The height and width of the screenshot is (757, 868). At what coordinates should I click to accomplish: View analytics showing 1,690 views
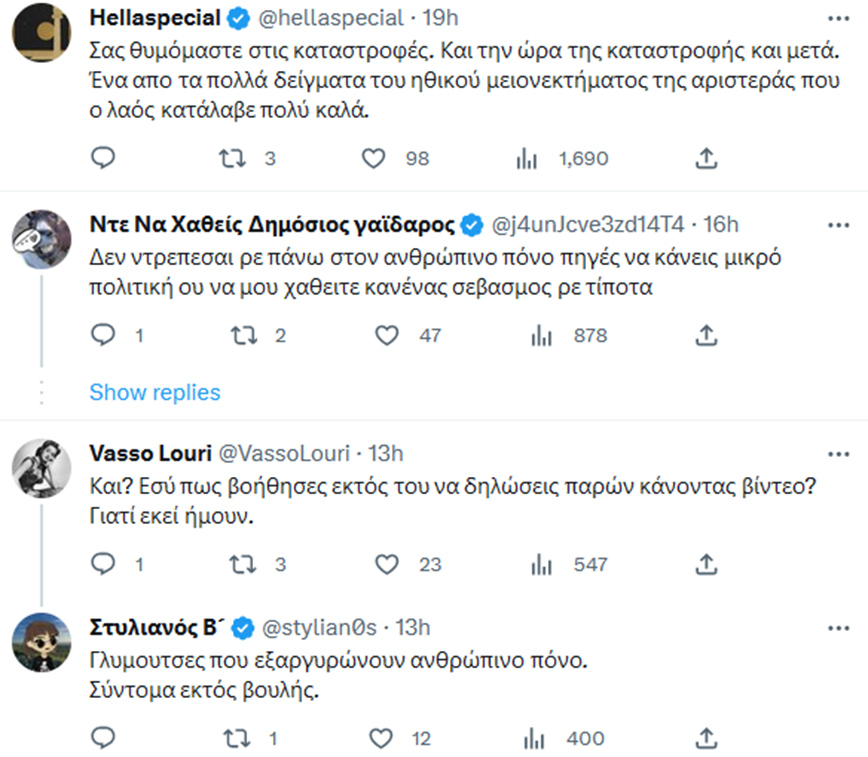tap(525, 159)
